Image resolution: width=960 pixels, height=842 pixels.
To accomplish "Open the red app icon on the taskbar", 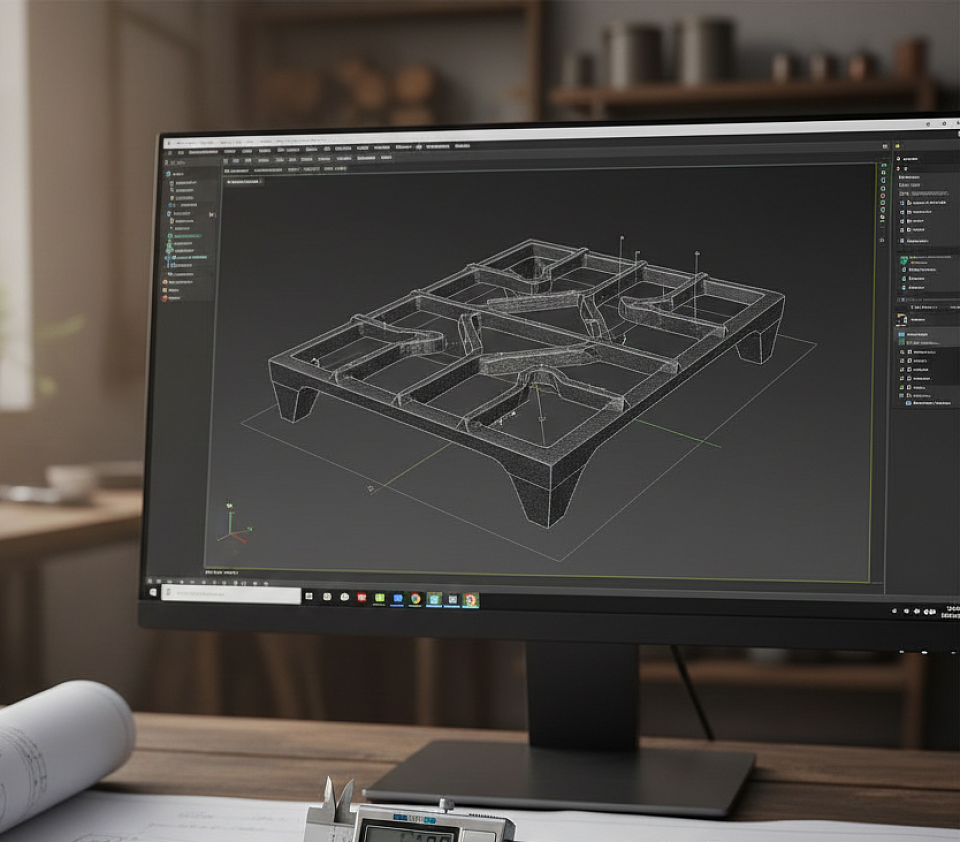I will pos(362,597).
